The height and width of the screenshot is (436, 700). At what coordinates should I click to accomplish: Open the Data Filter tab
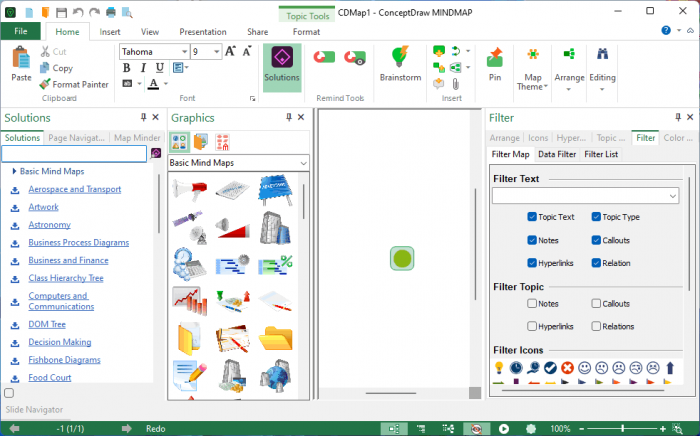[x=557, y=154]
